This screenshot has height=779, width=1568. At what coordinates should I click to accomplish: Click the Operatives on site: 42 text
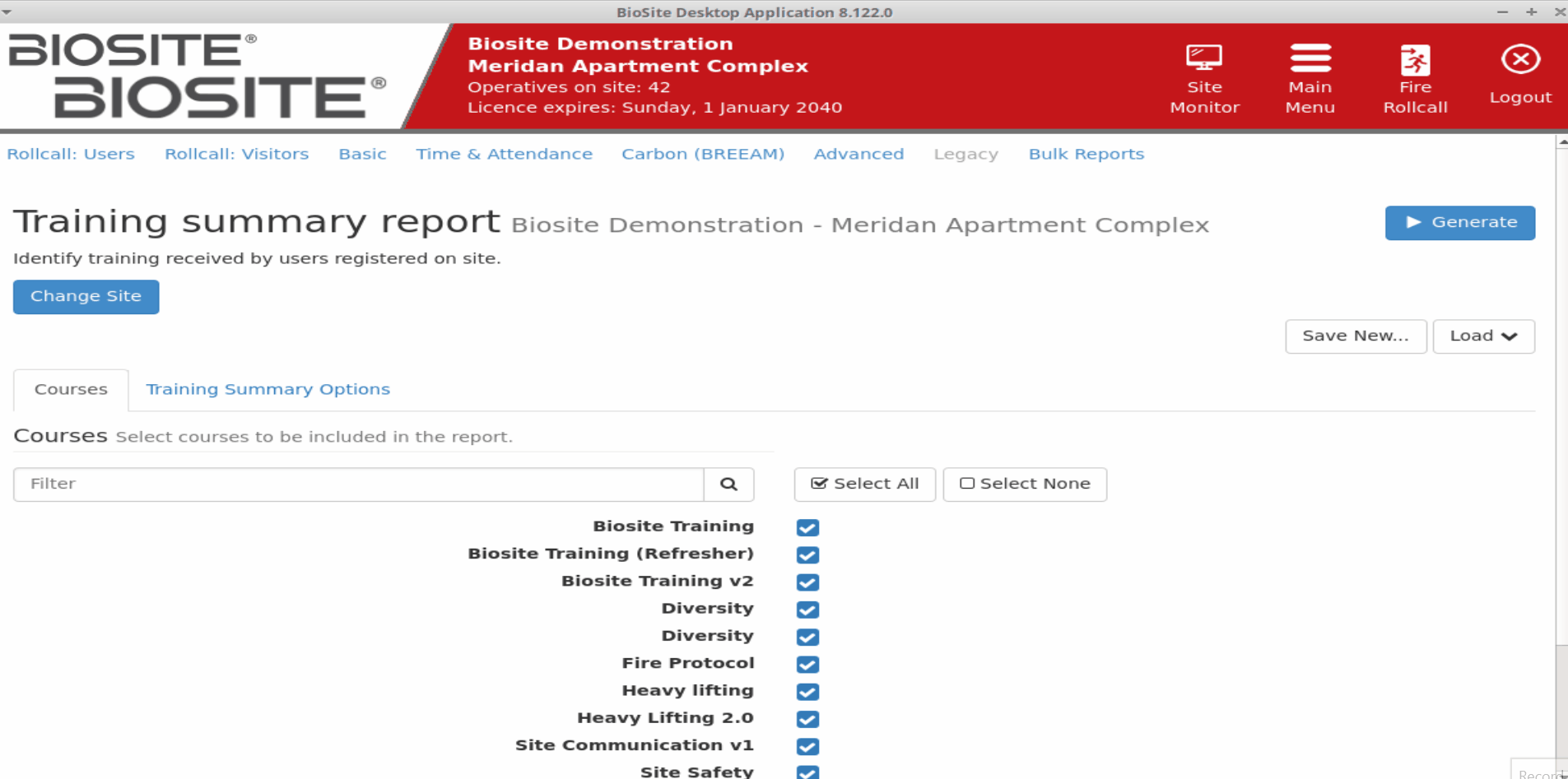(x=569, y=87)
